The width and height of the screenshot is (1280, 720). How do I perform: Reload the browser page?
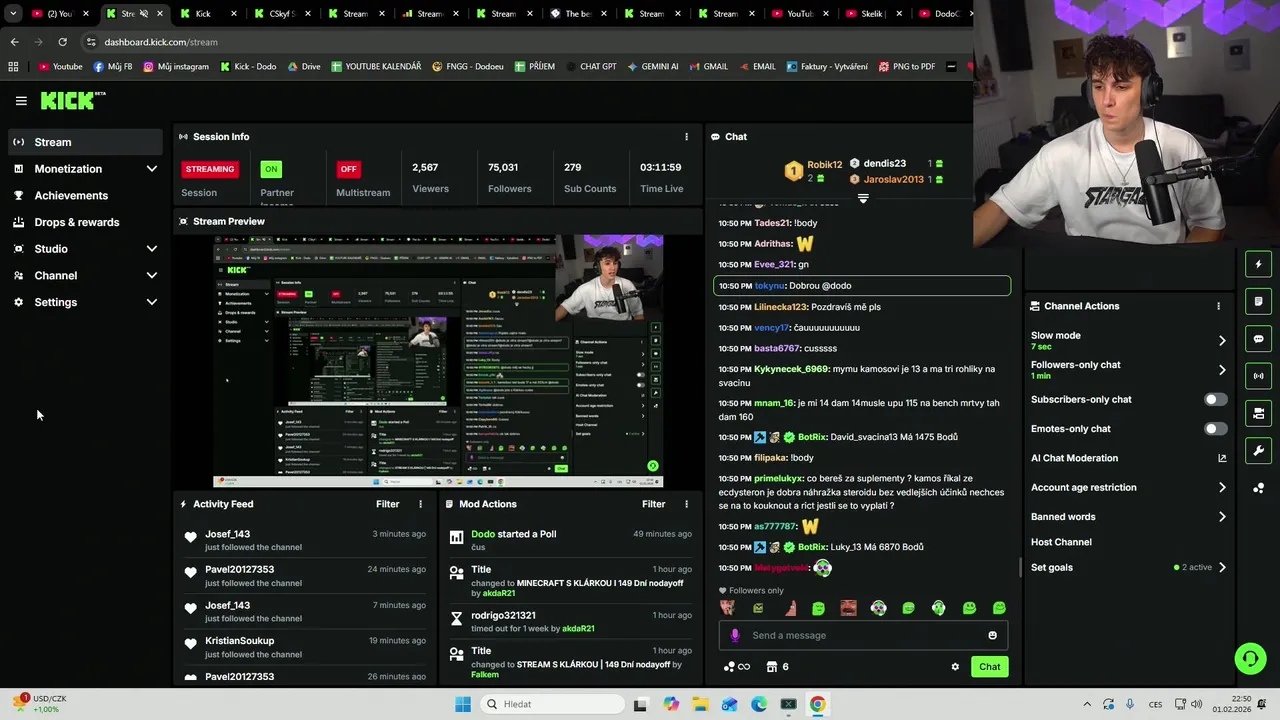point(62,42)
